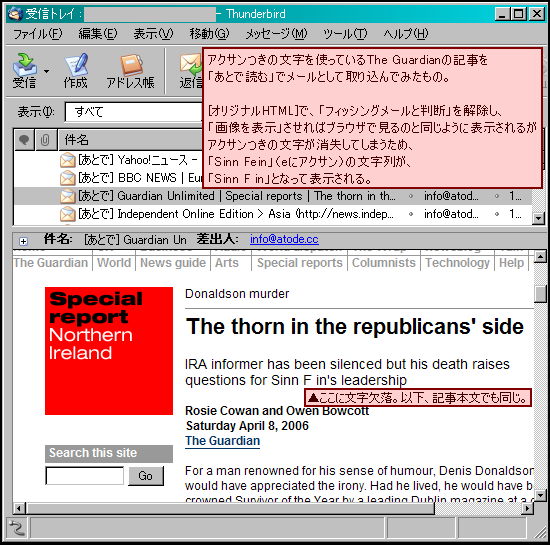Open the アドレス帳 (Address Book) icon
This screenshot has height=545, width=550.
pos(130,71)
